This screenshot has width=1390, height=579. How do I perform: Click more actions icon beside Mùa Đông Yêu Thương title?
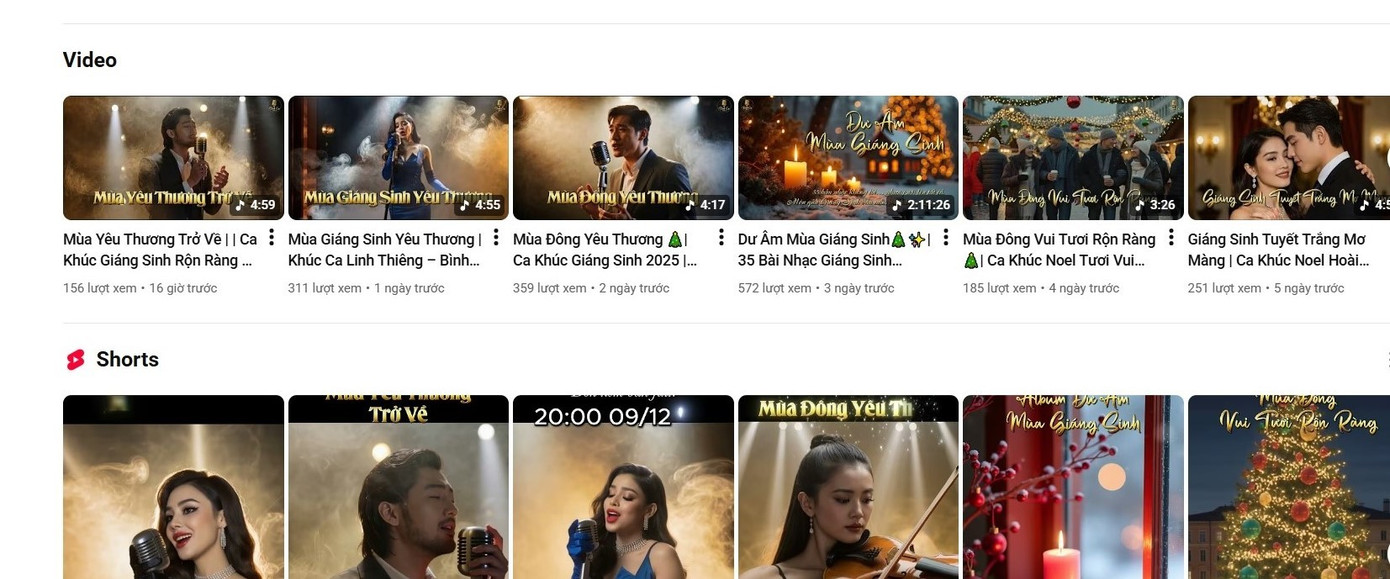click(x=721, y=238)
